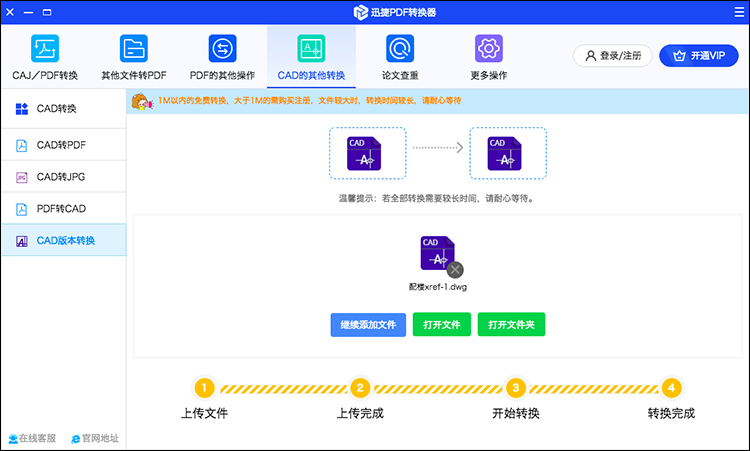Select CAD转PDF in the sidebar
Viewport: 750px width, 451px height.
(64, 145)
